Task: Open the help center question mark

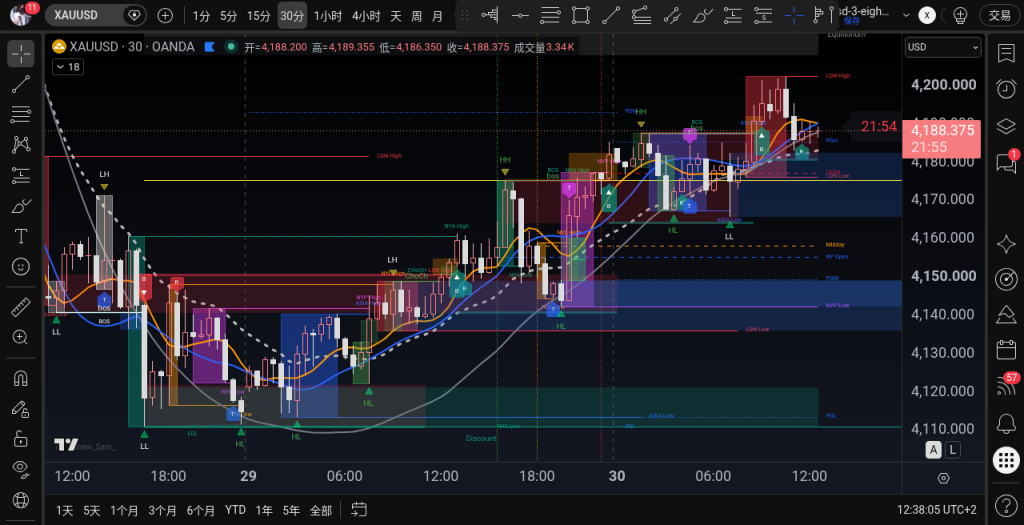Action: (1006, 505)
